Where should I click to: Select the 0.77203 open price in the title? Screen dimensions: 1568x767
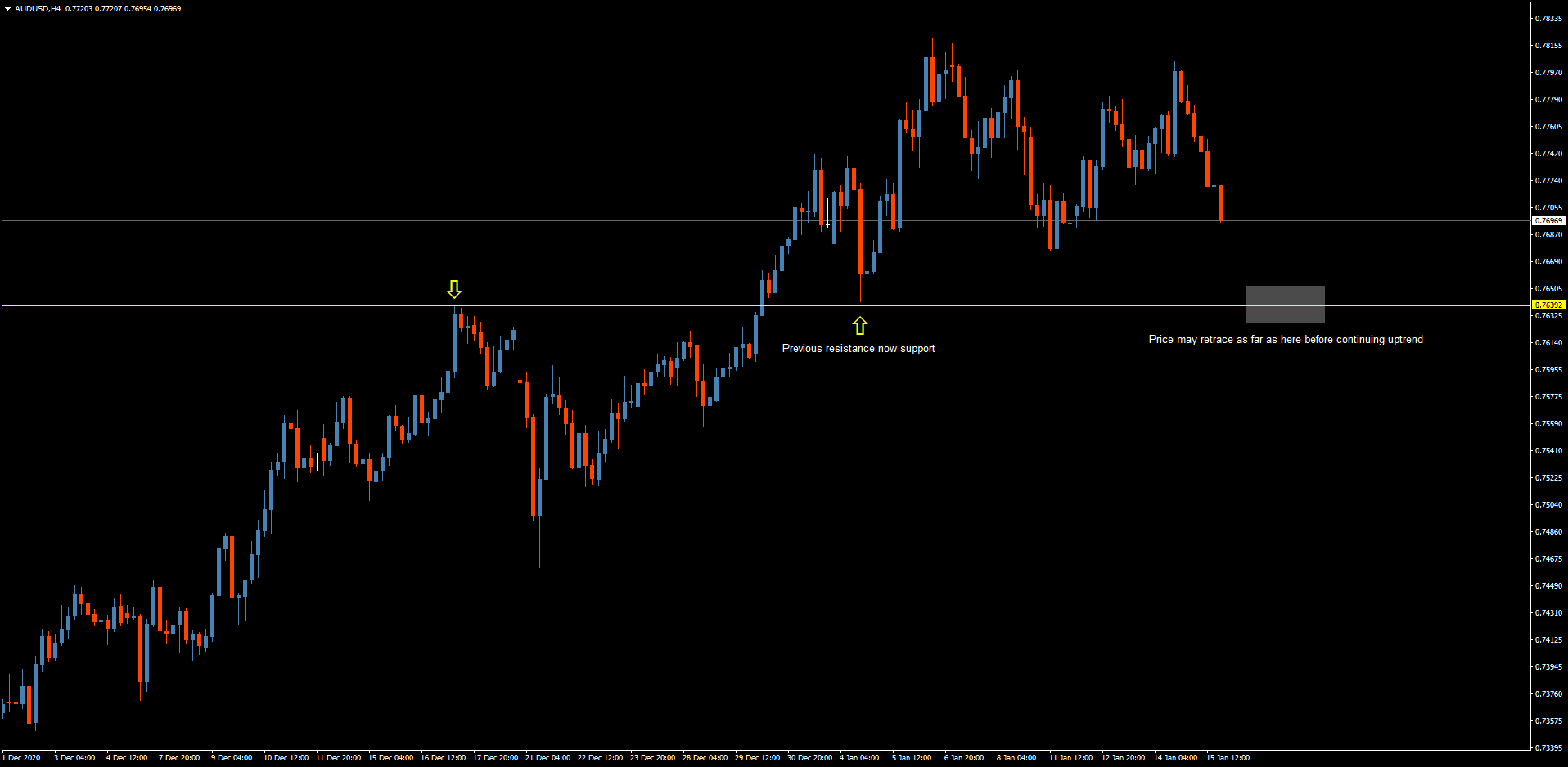[x=80, y=8]
